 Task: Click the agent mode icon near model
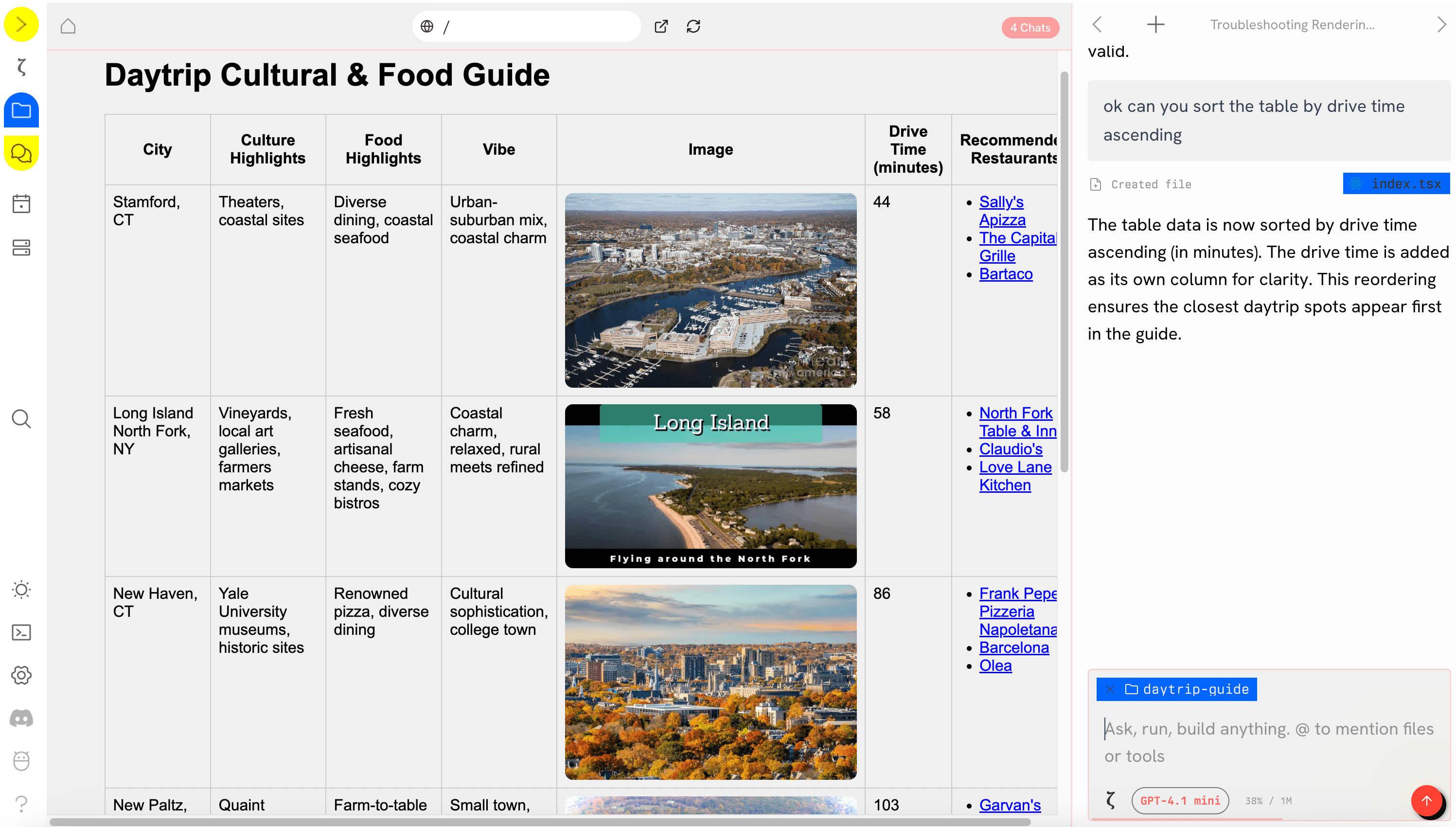tap(1110, 800)
